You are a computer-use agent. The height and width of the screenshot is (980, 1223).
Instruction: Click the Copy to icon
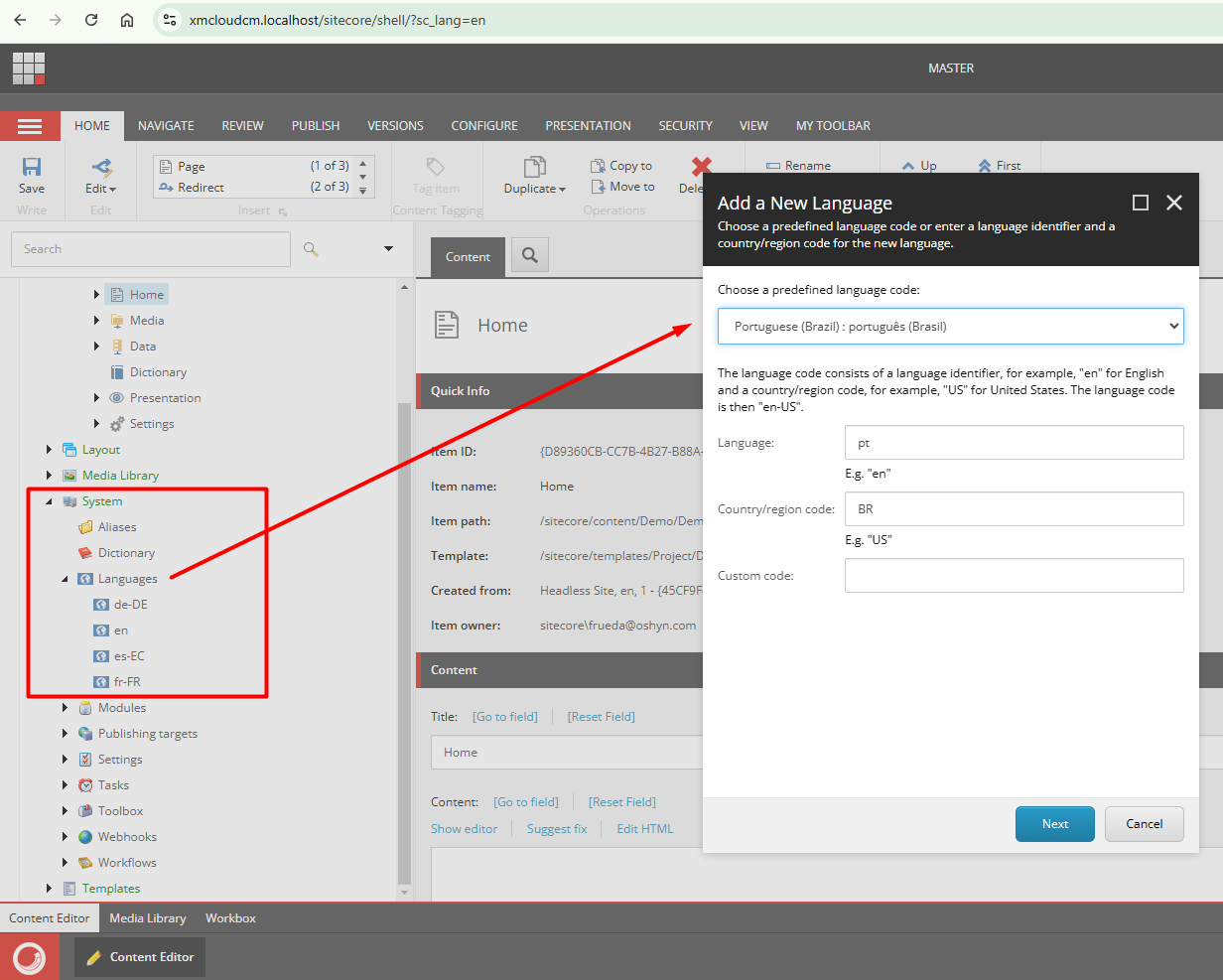(x=598, y=166)
